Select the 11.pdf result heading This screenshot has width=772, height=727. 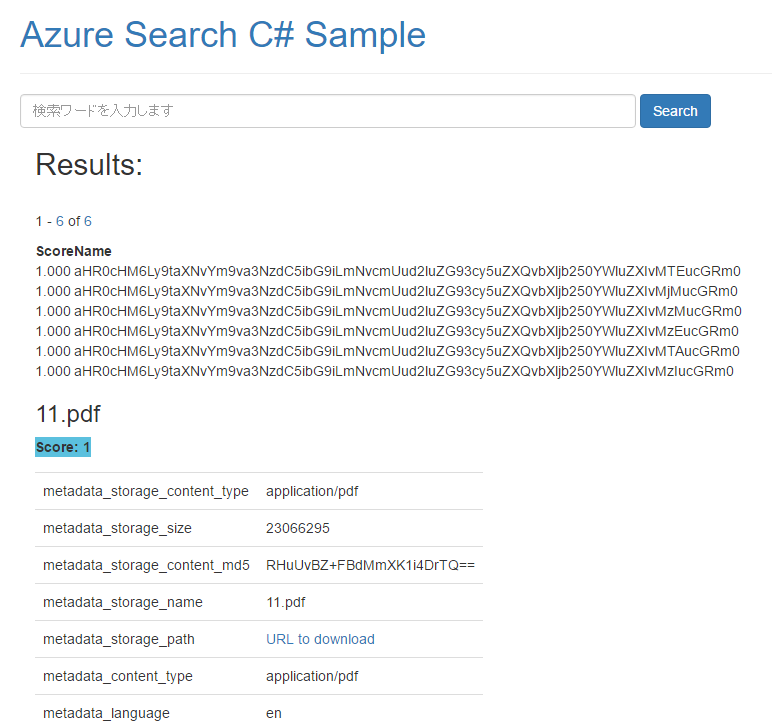[x=68, y=414]
